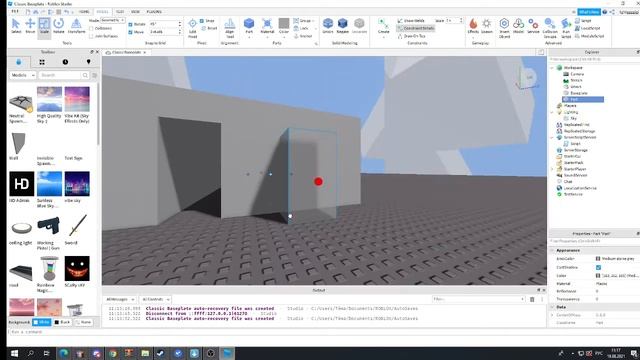Click the Group button in Parts section
Screen dimensions: 640x360
303,20
